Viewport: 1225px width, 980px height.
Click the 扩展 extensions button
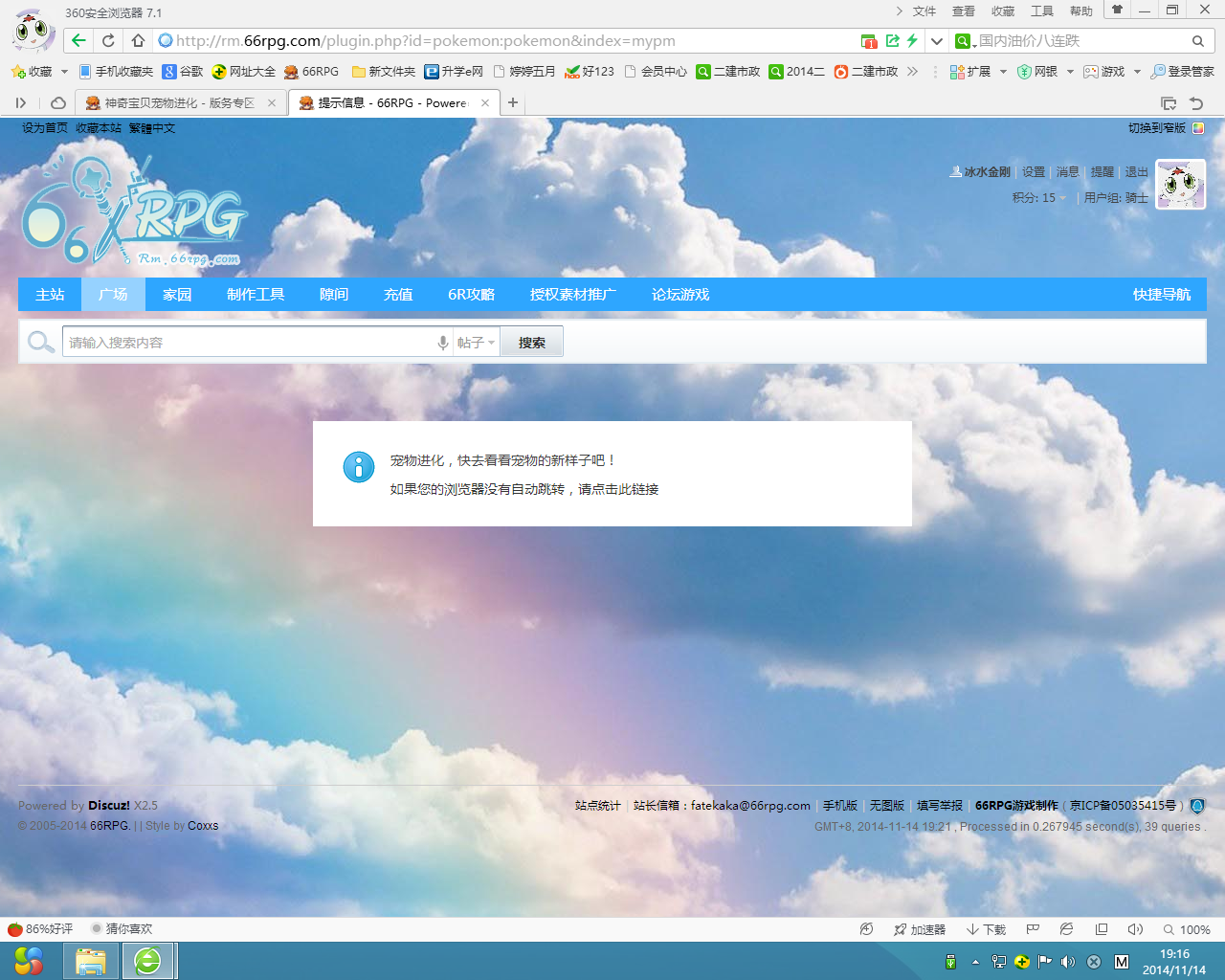pyautogui.click(x=970, y=72)
